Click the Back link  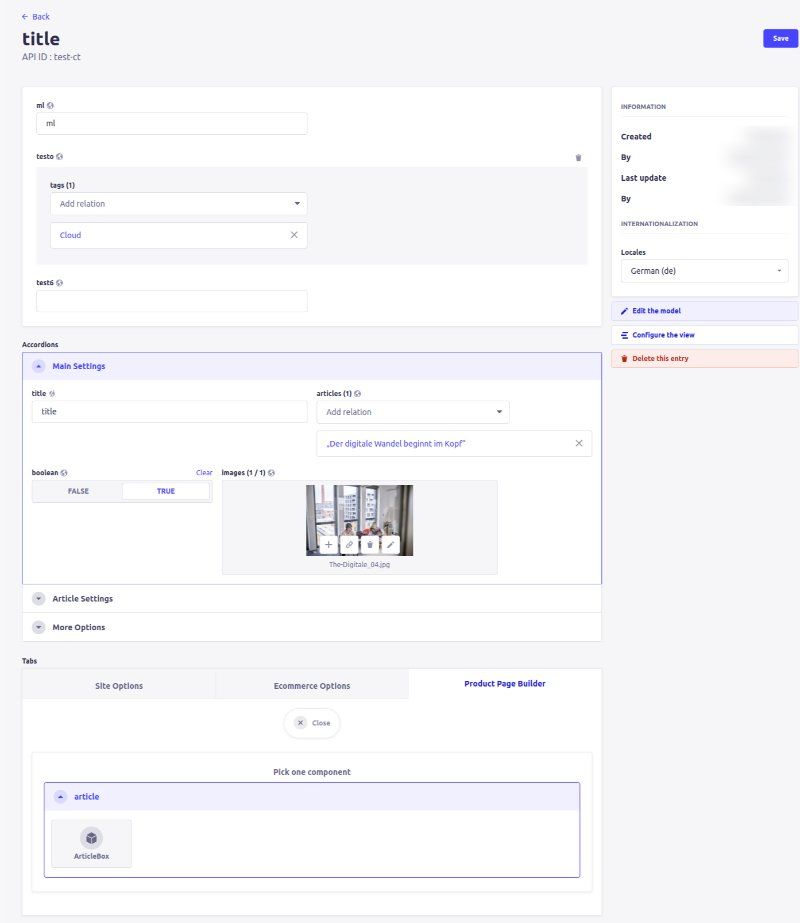pos(35,16)
